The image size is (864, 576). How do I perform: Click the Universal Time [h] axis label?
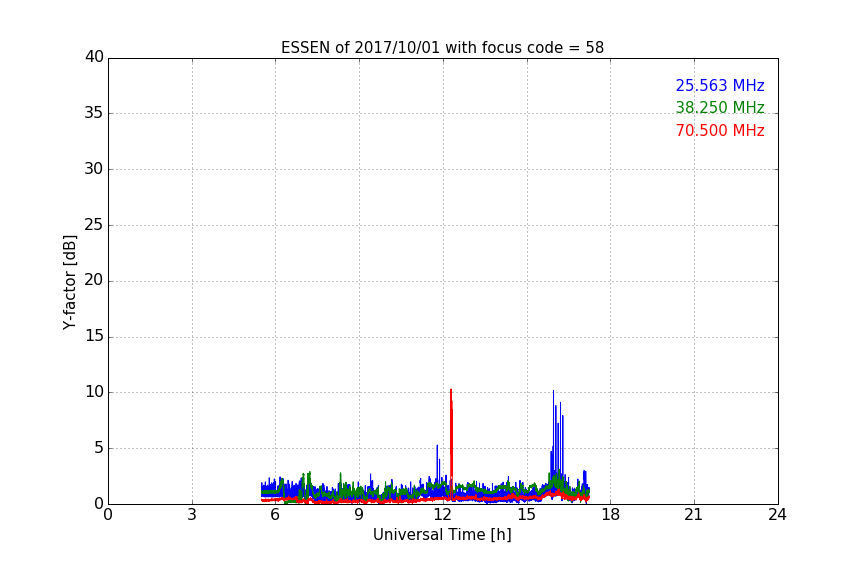tap(442, 535)
